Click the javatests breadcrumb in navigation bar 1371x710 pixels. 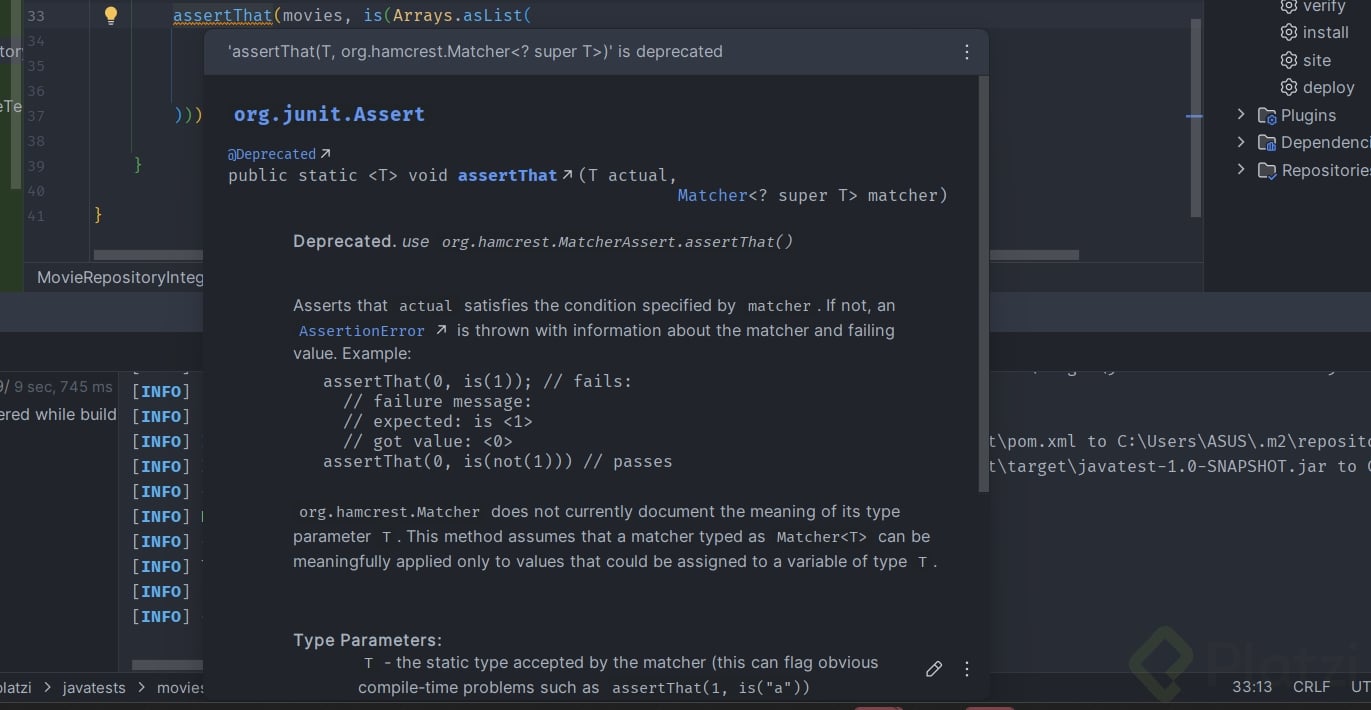pyautogui.click(x=94, y=688)
